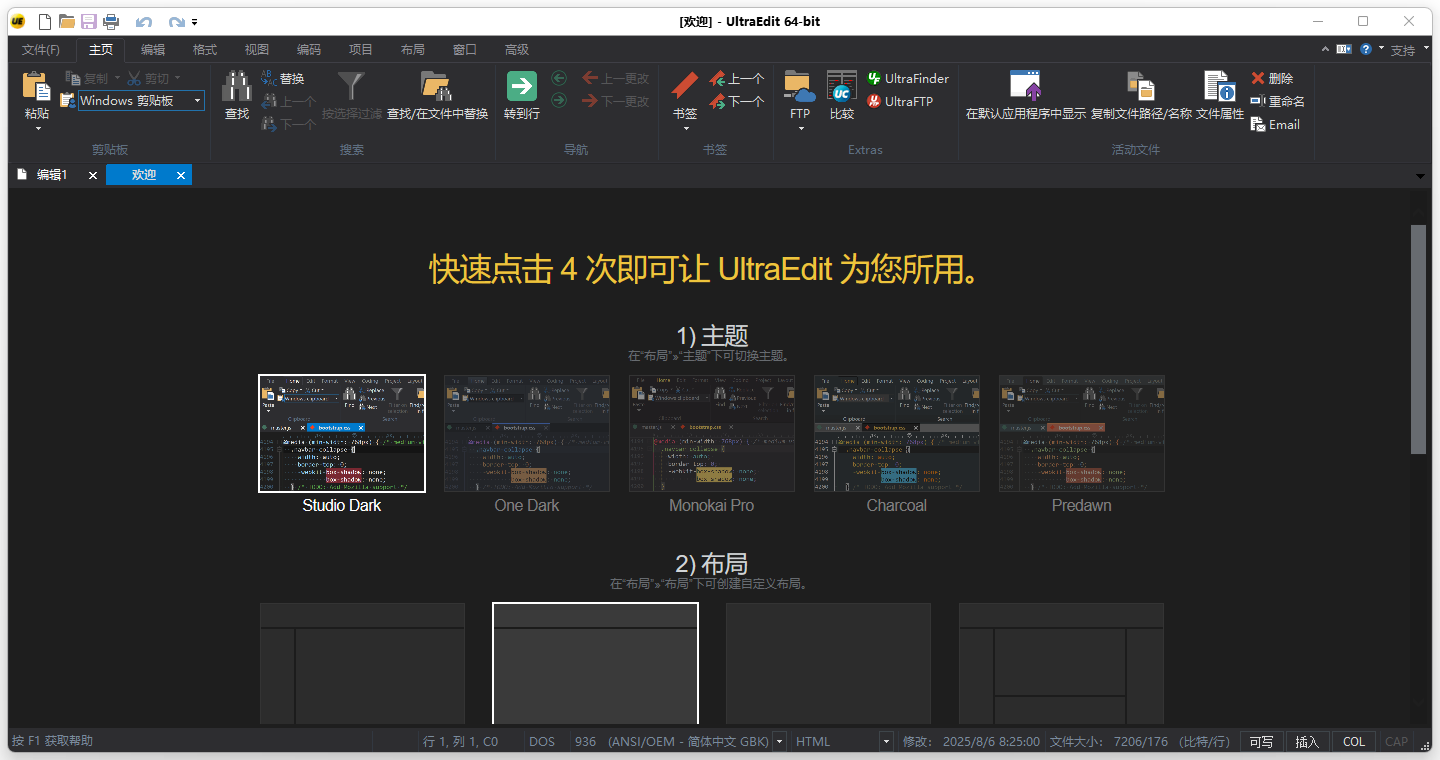Switch to the 格式 (Format) ribbon tab
Screen dimensions: 1440x760
(205, 49)
